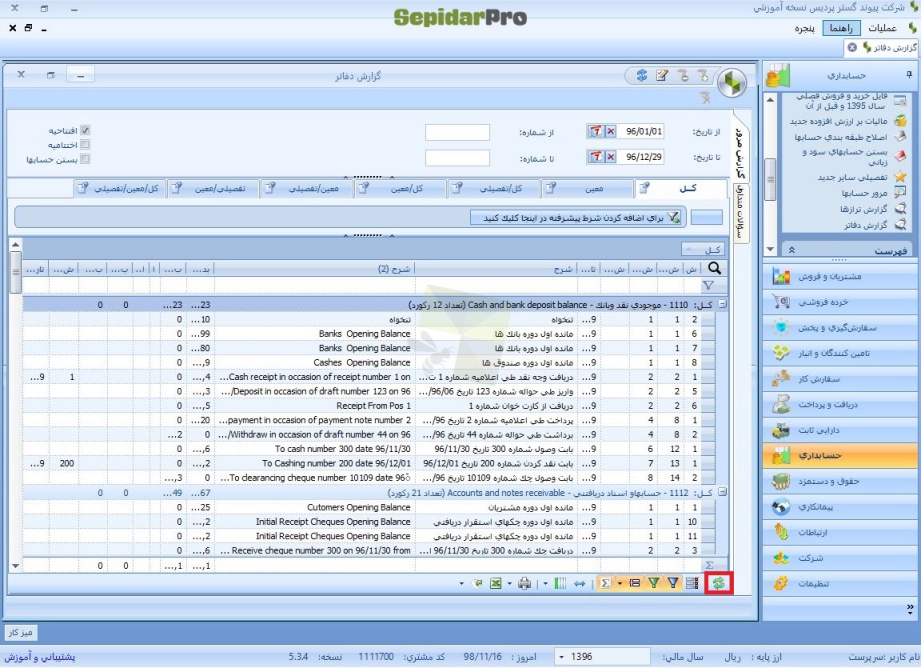Screen dimensions: 921x668
Task: Click the blue funnel filter icon
Action: click(x=673, y=583)
